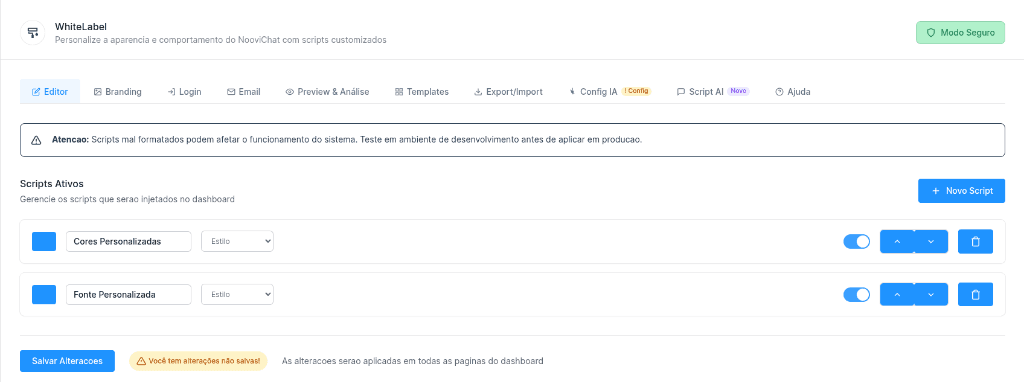
Task: Open Estilo dropdown for Cores Personalizadas
Action: (237, 241)
